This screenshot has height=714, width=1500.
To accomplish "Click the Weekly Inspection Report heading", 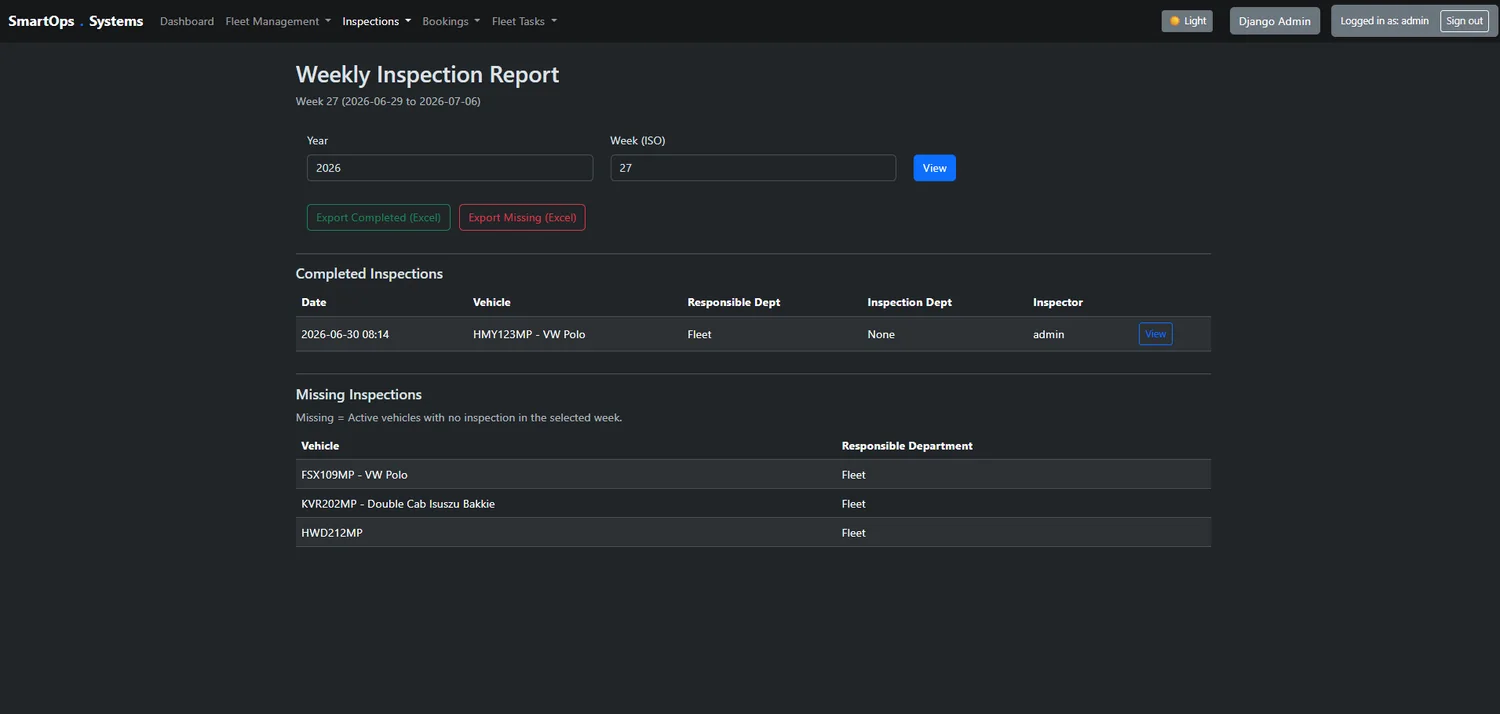I will (x=427, y=75).
